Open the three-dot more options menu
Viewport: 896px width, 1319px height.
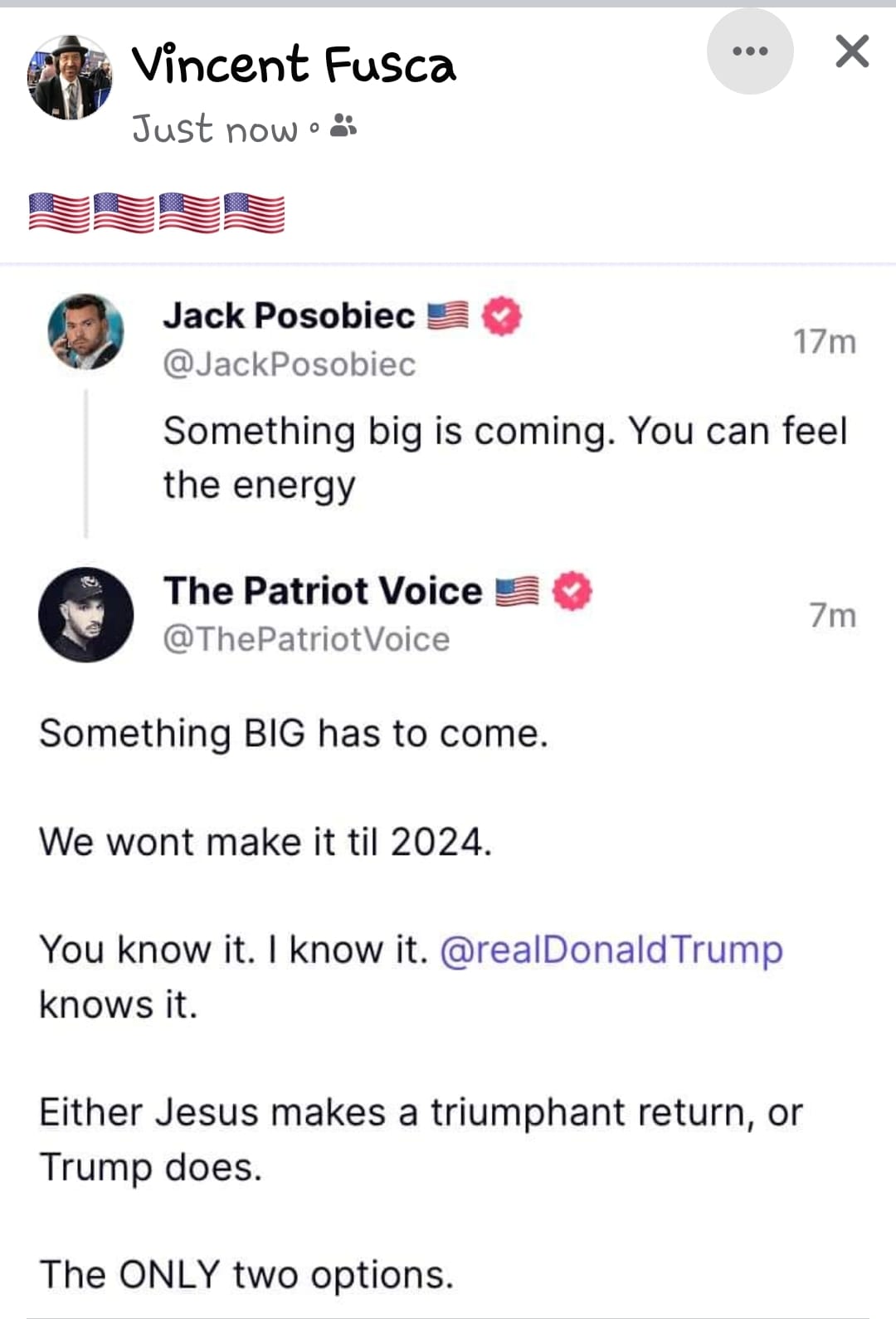pyautogui.click(x=750, y=51)
